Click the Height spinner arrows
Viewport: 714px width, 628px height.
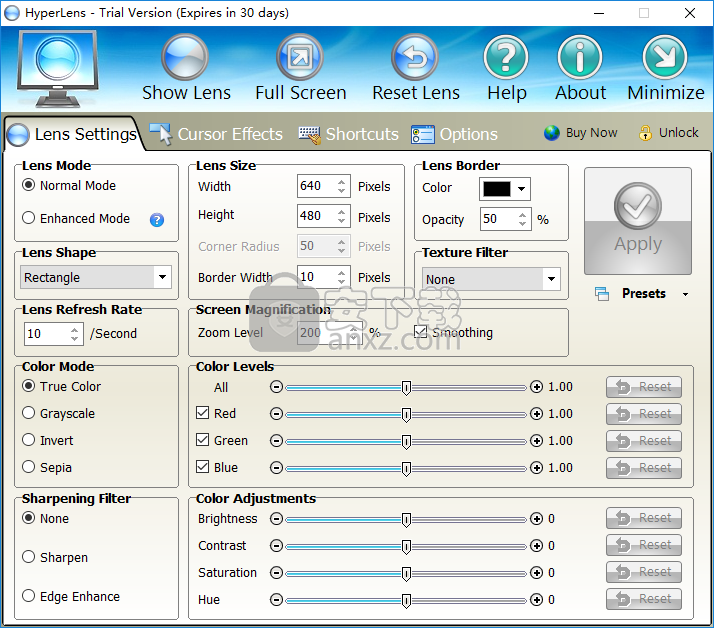click(342, 216)
